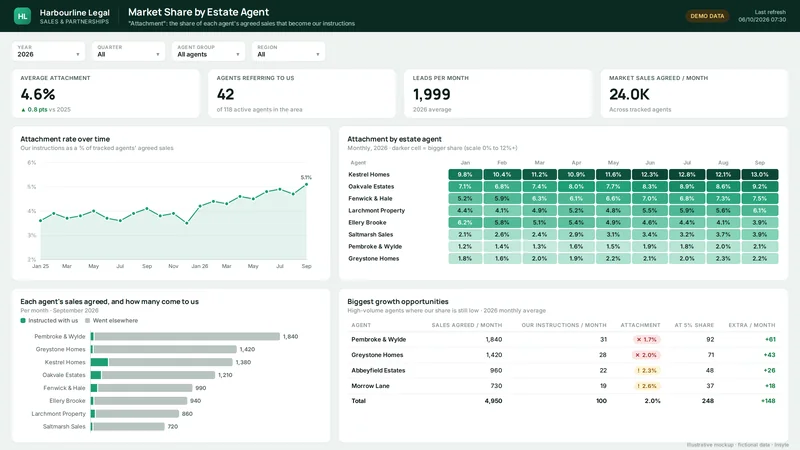Open the Region filter dropdown
800x450 pixels.
288,52
